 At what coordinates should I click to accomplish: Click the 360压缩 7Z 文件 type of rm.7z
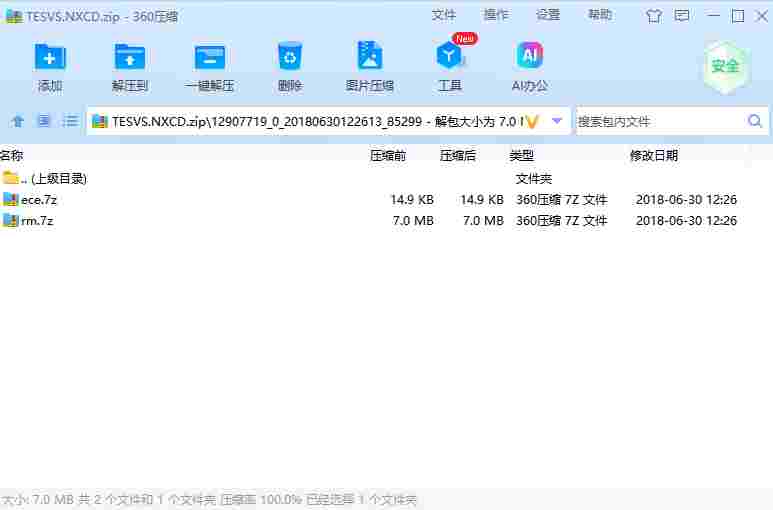(x=562, y=221)
